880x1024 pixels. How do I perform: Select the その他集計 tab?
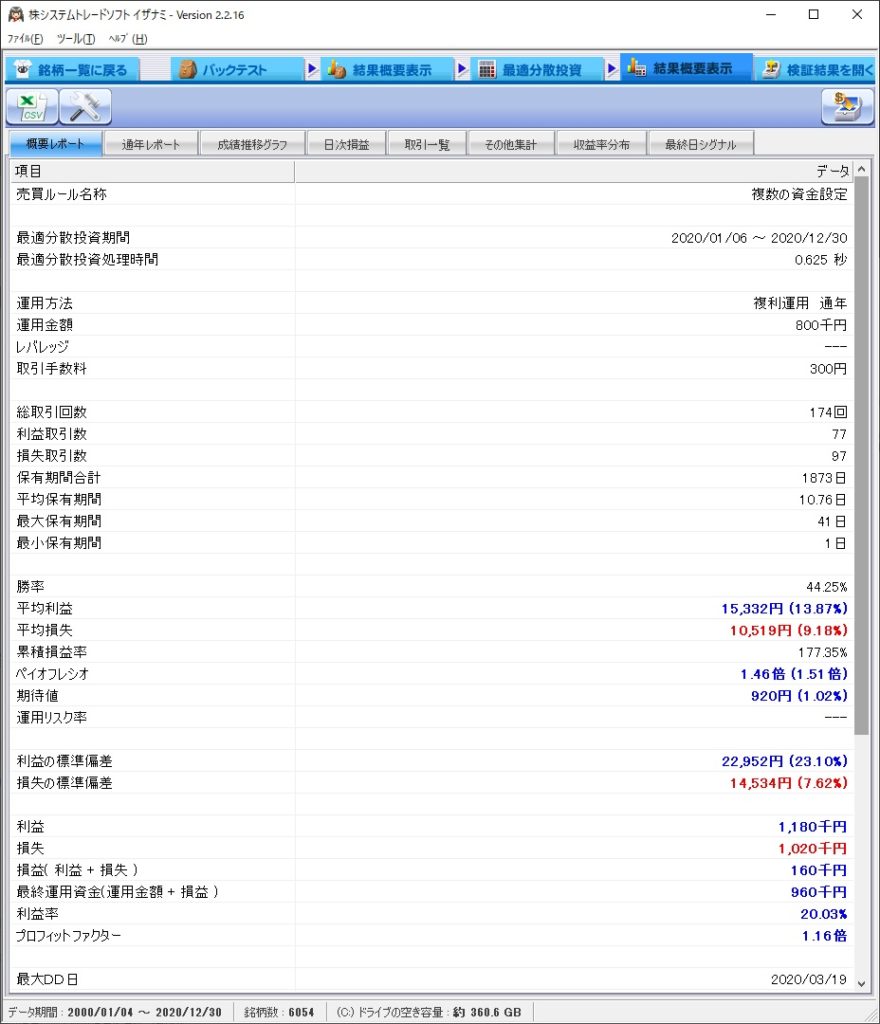[510, 145]
